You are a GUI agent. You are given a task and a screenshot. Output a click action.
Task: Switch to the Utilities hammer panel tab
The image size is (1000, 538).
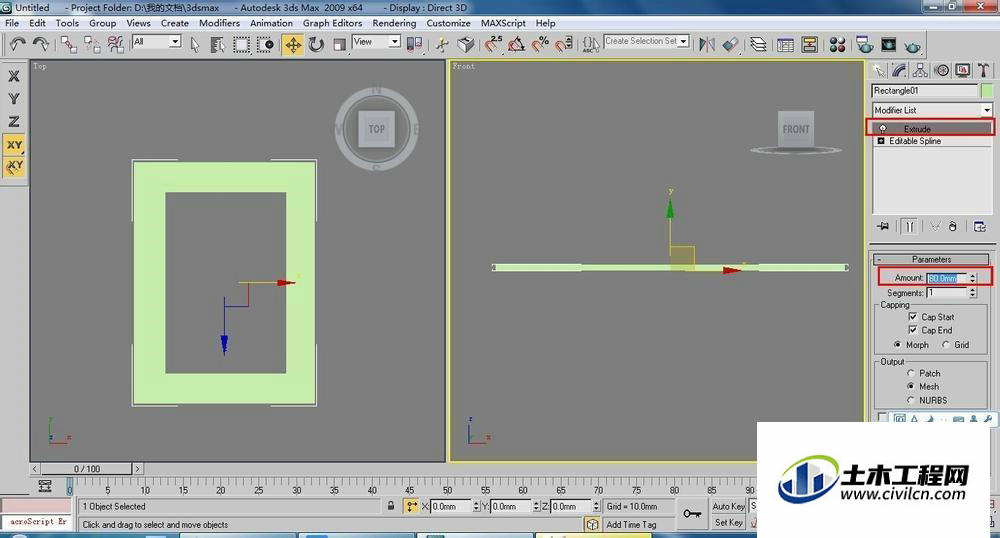click(x=983, y=70)
